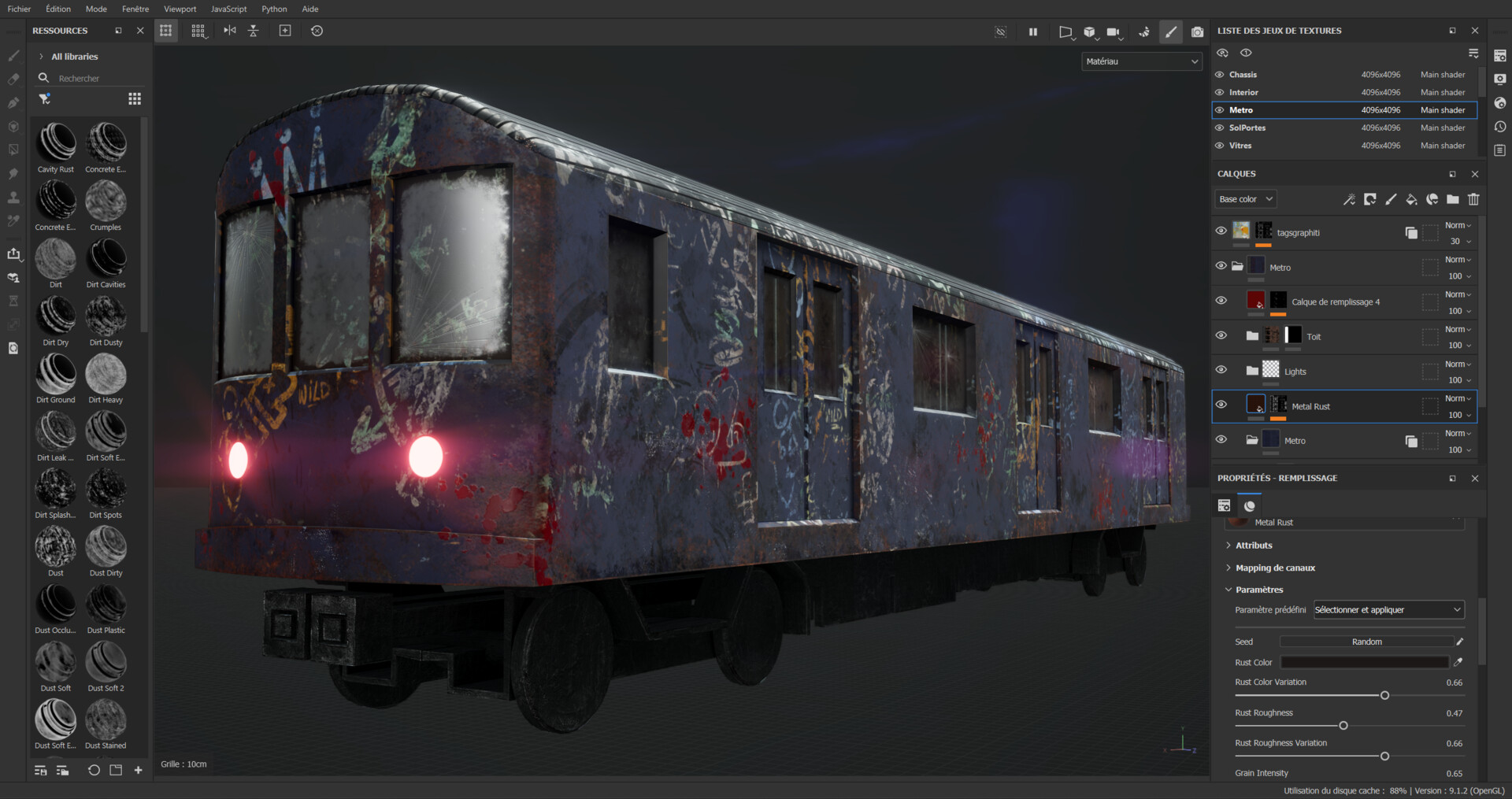Viewport: 1512px width, 799px height.
Task: Open the symmetry mirror tool in top toolbar
Action: point(229,31)
